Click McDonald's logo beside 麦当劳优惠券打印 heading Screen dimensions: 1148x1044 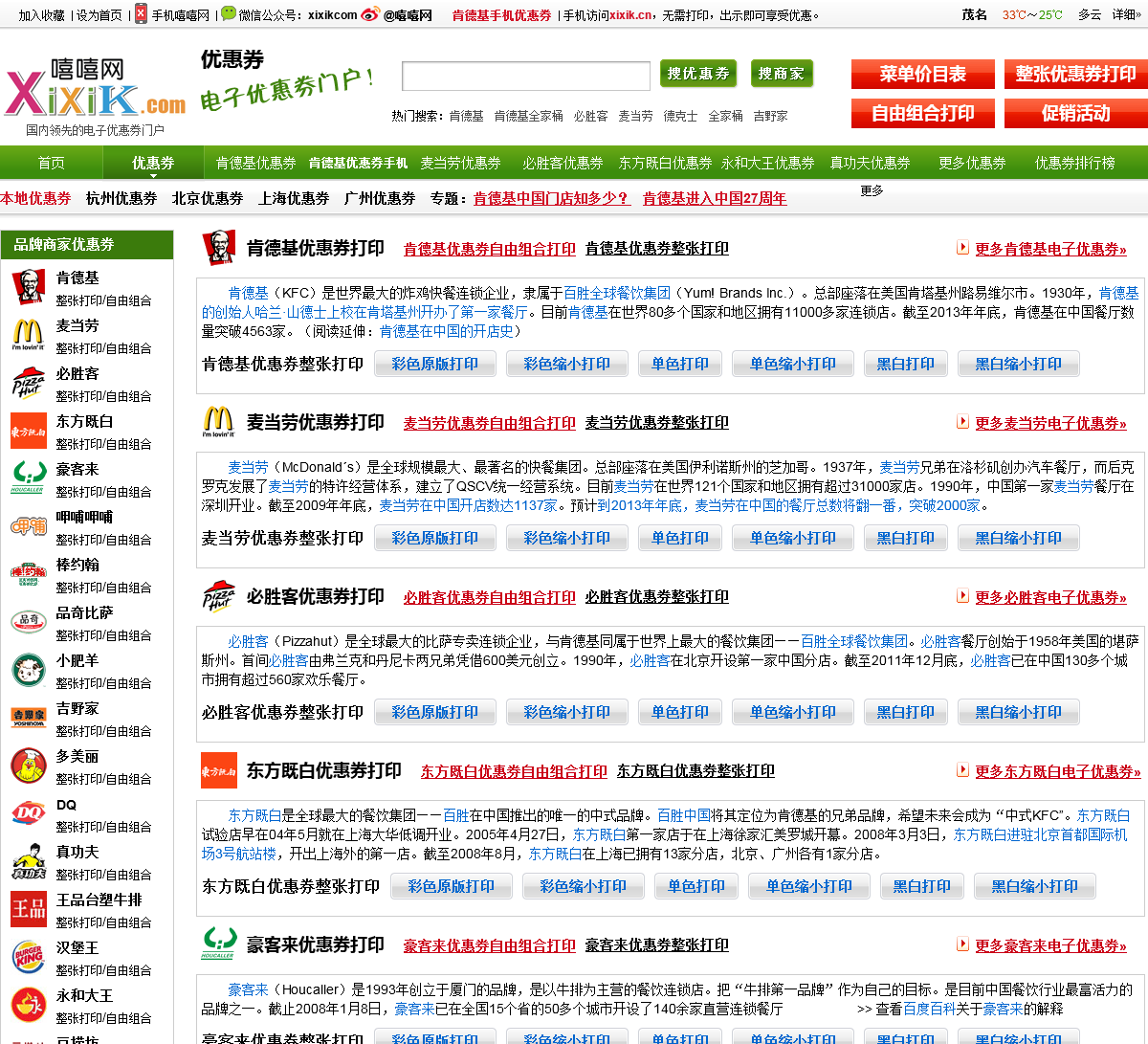click(218, 422)
